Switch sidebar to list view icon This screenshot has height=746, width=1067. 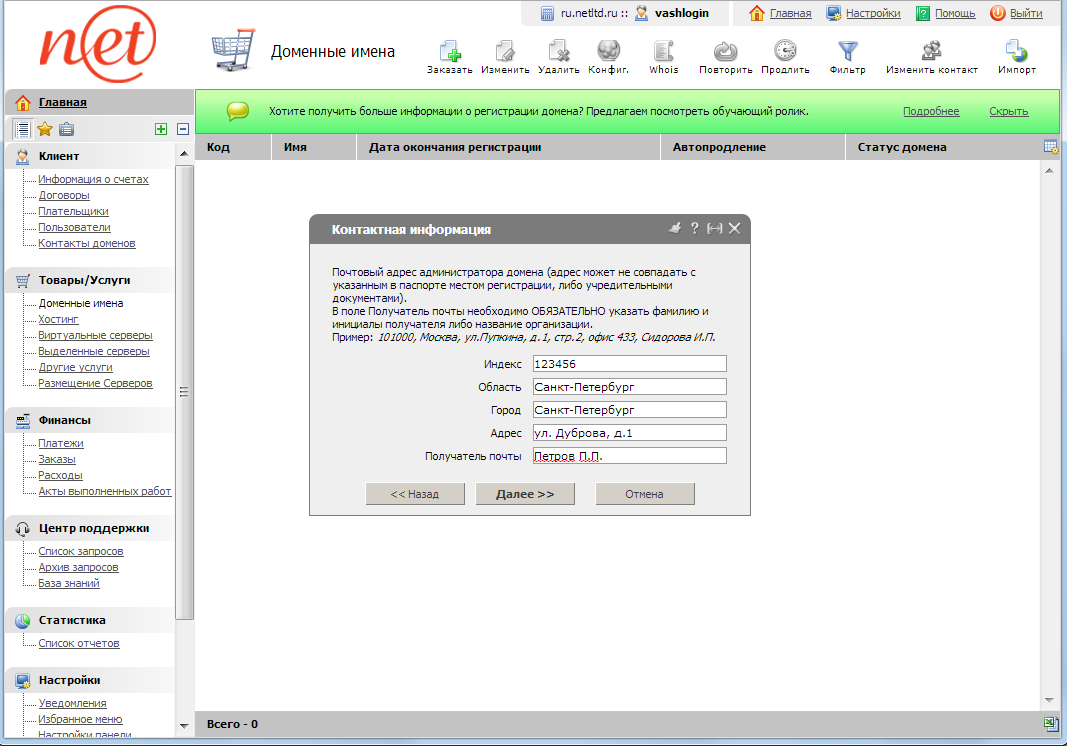coord(23,129)
